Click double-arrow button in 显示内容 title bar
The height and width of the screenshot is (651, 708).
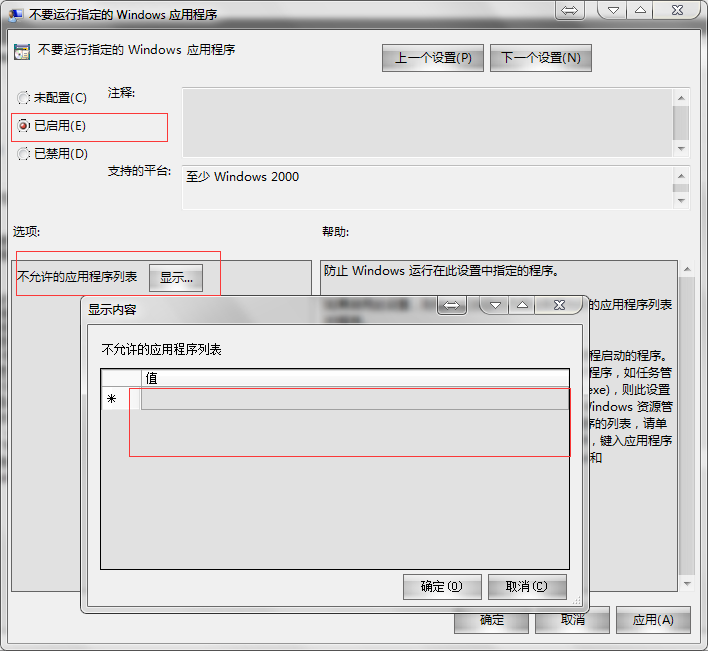(452, 306)
